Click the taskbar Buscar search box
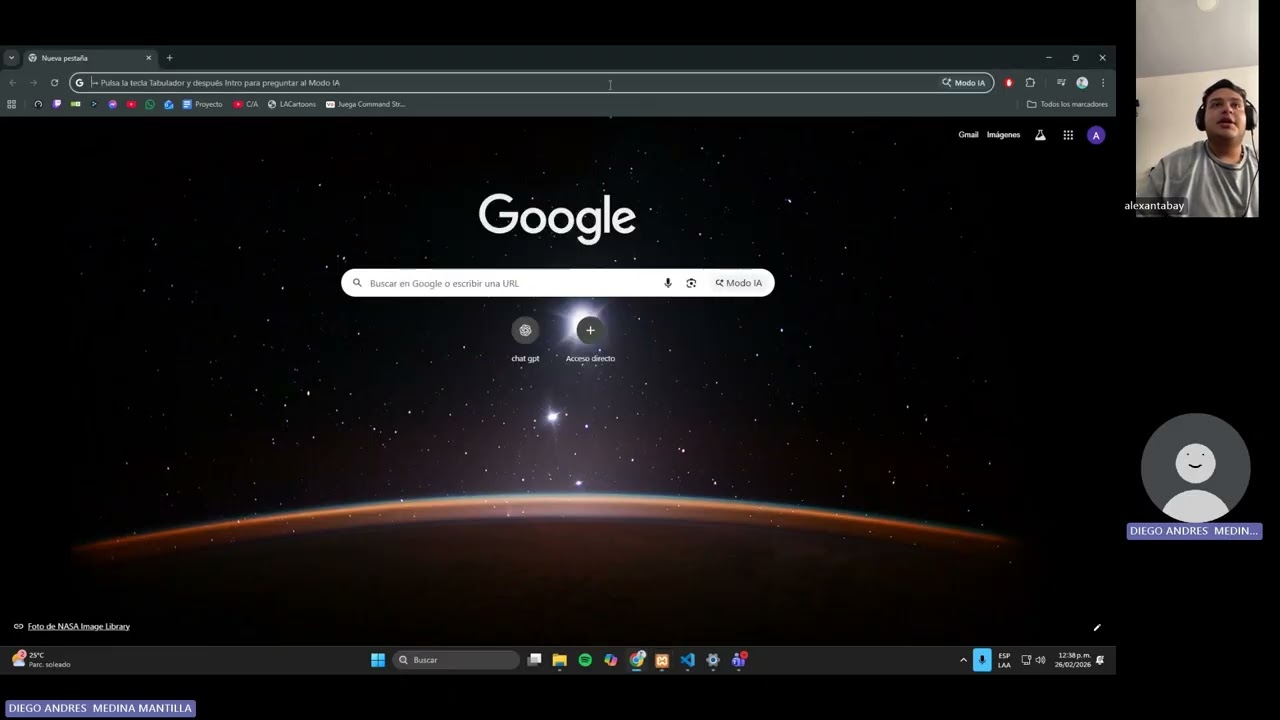 [x=457, y=660]
